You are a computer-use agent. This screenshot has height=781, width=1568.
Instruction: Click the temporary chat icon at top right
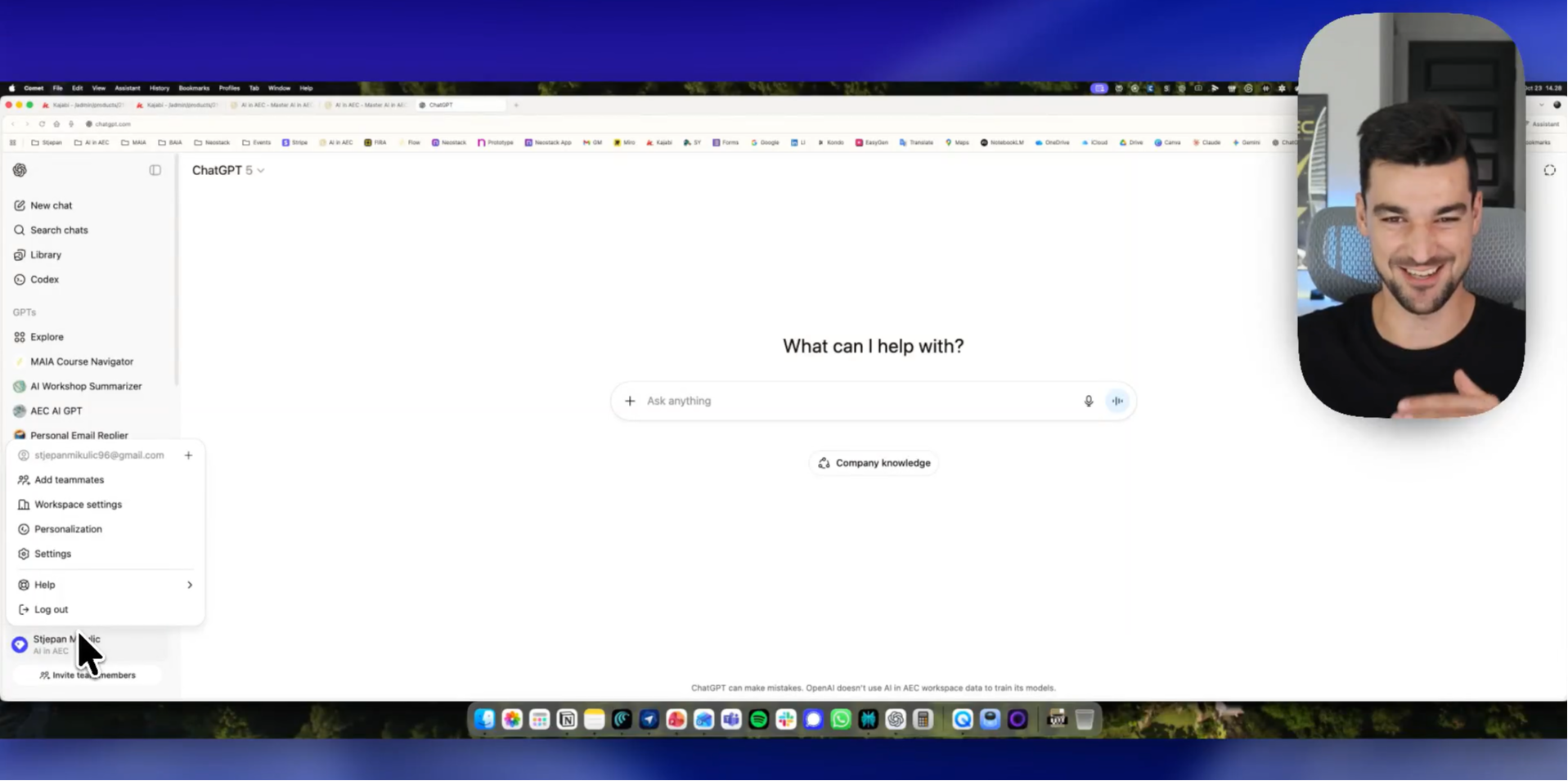1549,170
